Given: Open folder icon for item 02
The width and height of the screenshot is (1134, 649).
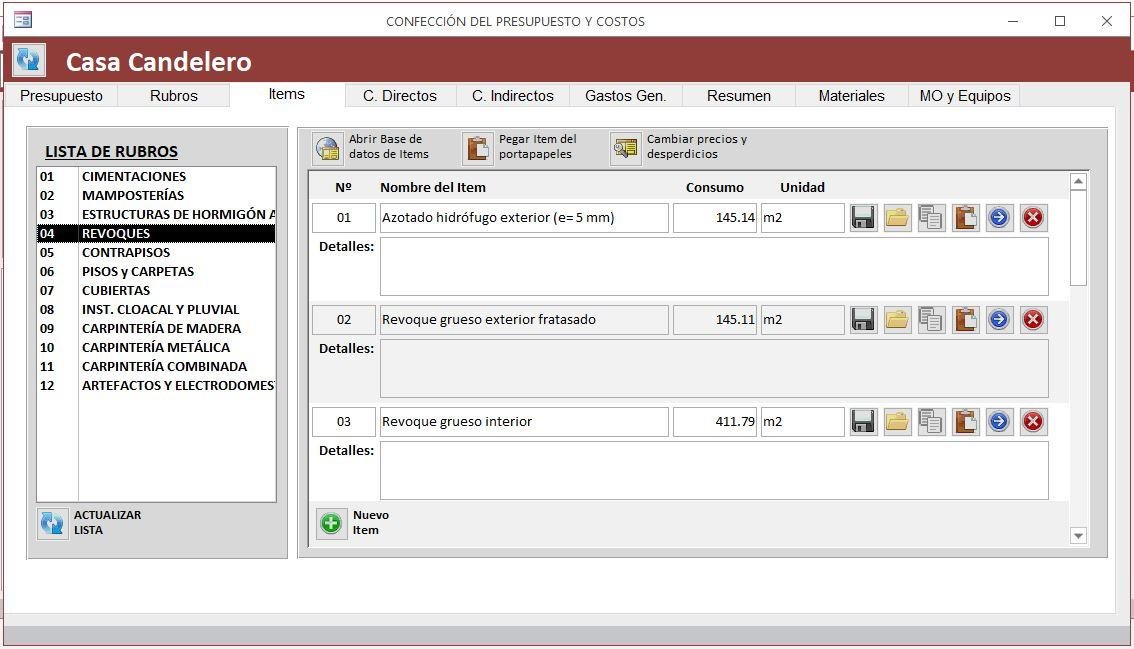Looking at the screenshot, I should coord(897,320).
